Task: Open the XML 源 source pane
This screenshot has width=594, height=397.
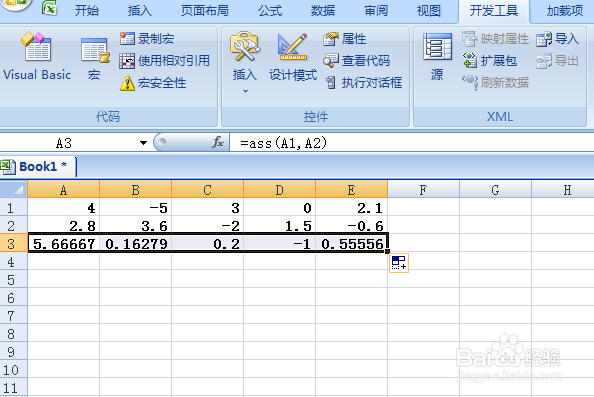Action: (x=437, y=57)
